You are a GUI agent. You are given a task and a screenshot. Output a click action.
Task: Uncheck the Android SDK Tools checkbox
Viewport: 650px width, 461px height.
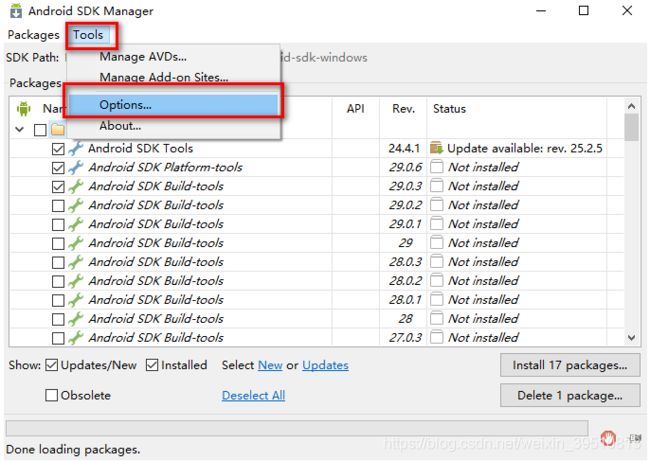tap(58, 149)
